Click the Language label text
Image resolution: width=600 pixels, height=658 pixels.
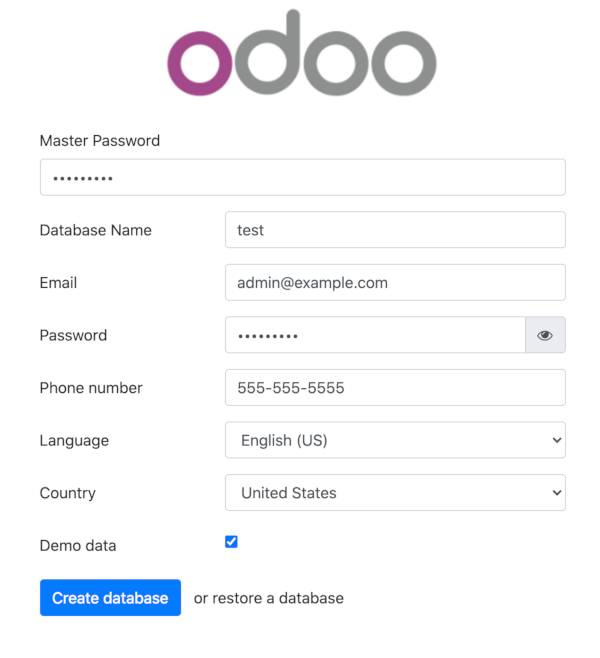tap(74, 440)
